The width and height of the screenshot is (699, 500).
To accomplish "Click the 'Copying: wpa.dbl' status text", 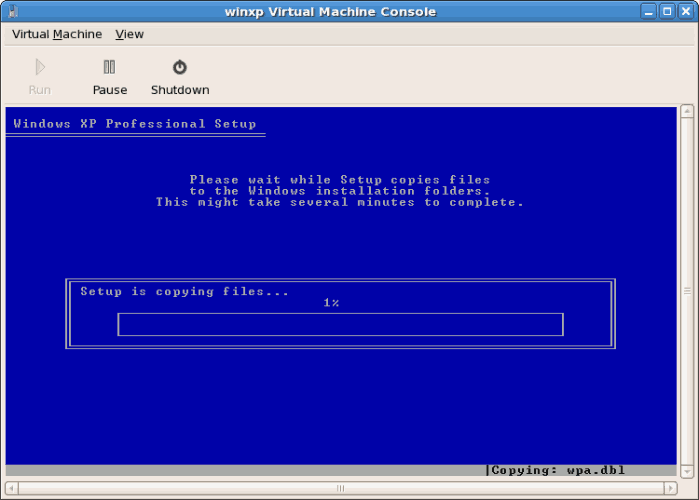I will click(x=548, y=470).
